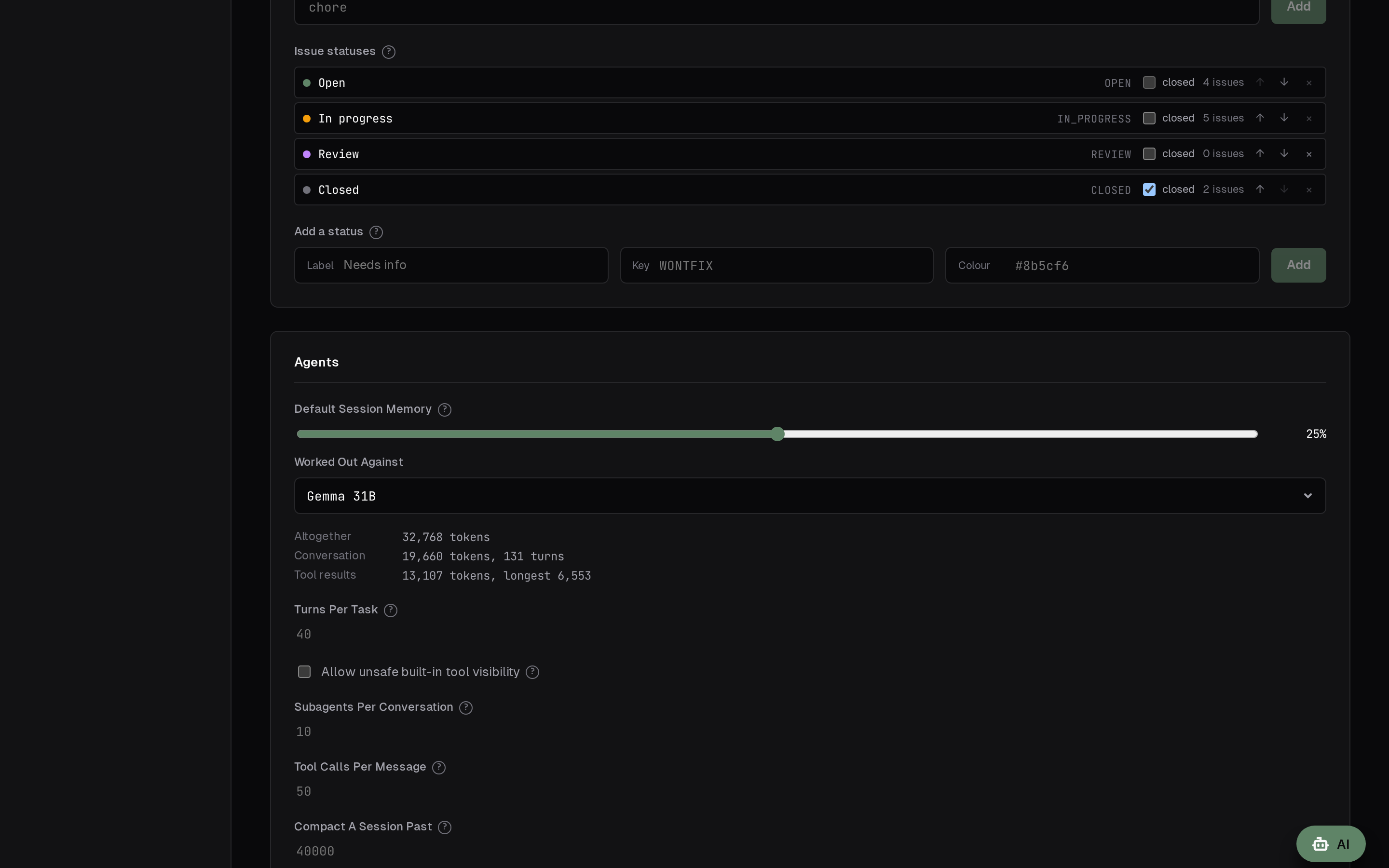1389x868 pixels.
Task: Click the 2 issues count
Action: [1223, 189]
